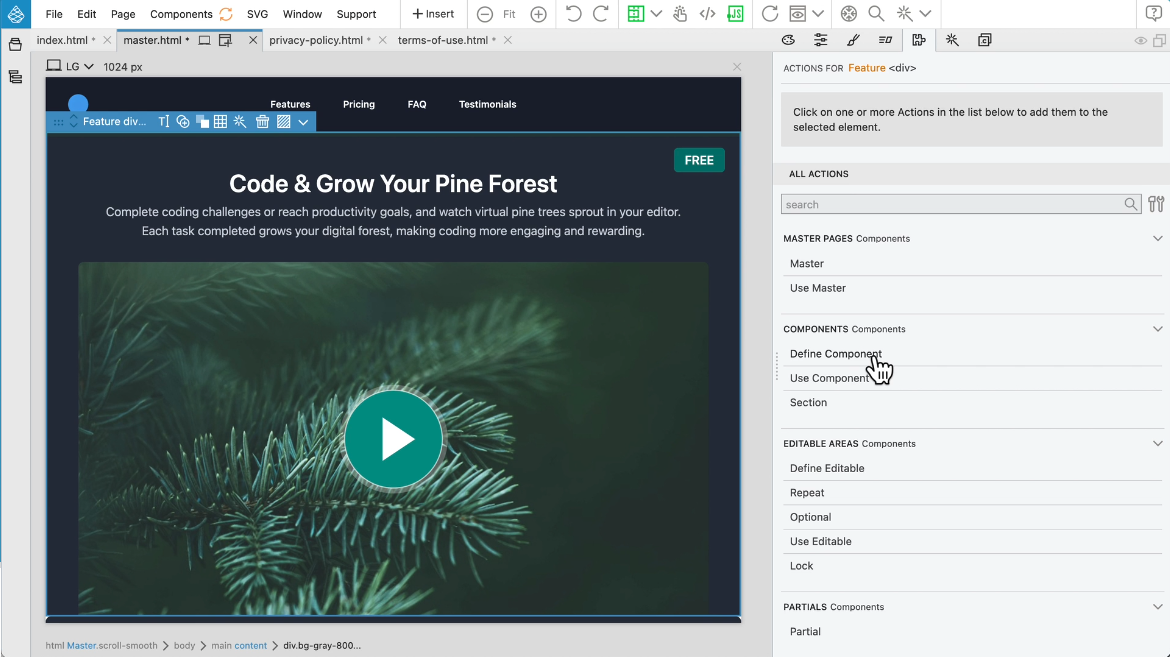The height and width of the screenshot is (657, 1170).
Task: Collapse the Editable Areas section
Action: pyautogui.click(x=1157, y=443)
